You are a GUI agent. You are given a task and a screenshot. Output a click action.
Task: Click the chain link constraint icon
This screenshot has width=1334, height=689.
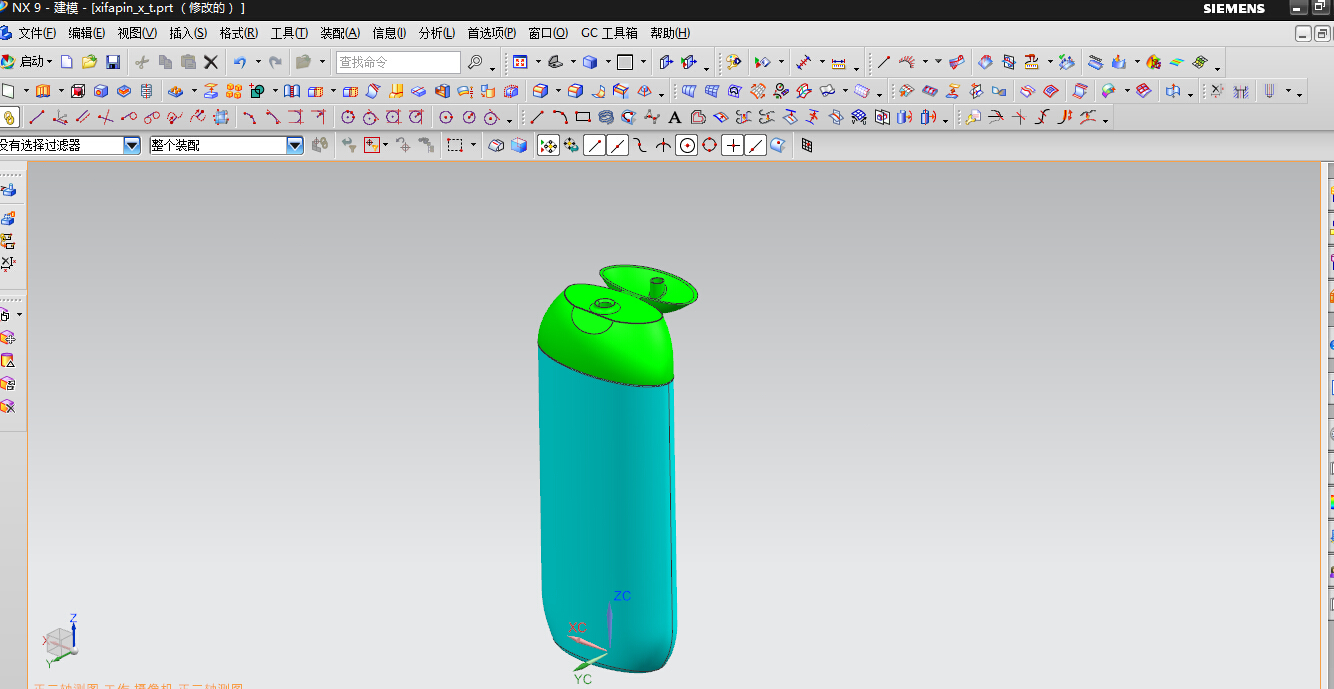tap(9, 117)
